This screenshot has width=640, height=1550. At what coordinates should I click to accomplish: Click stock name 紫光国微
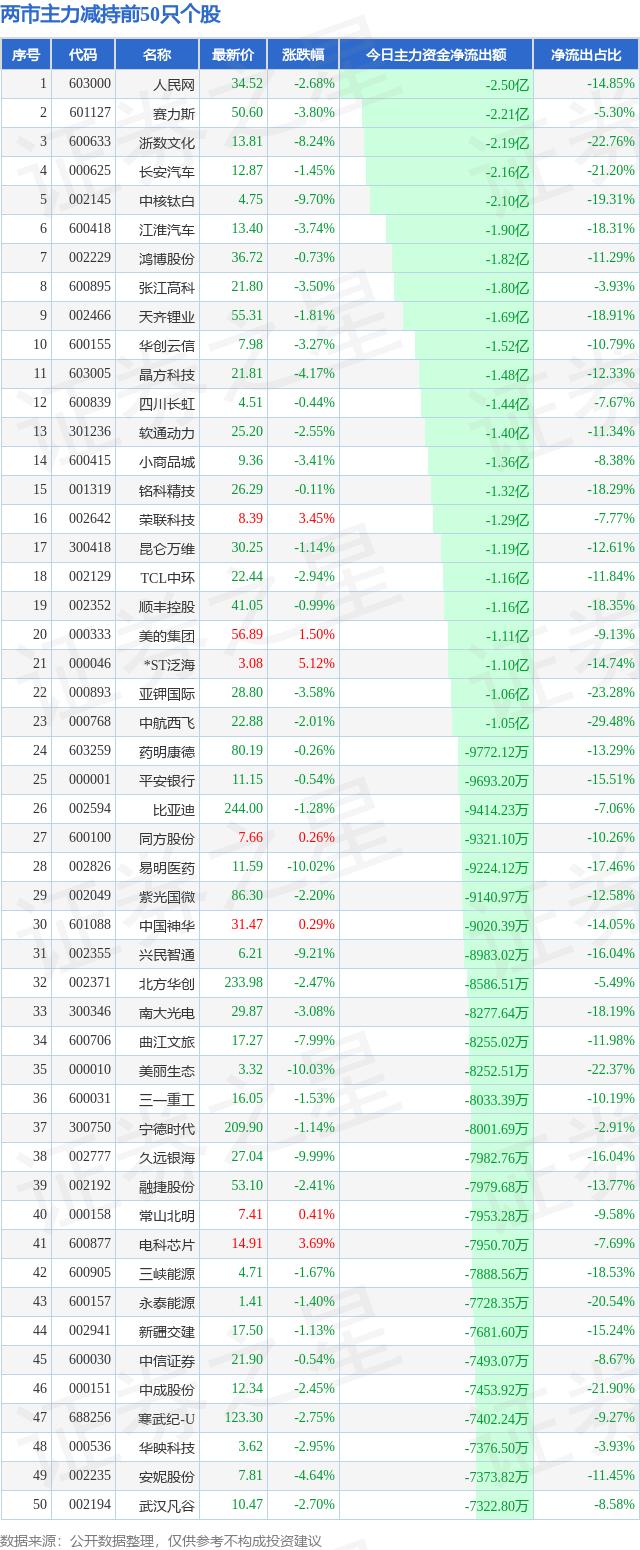point(167,896)
